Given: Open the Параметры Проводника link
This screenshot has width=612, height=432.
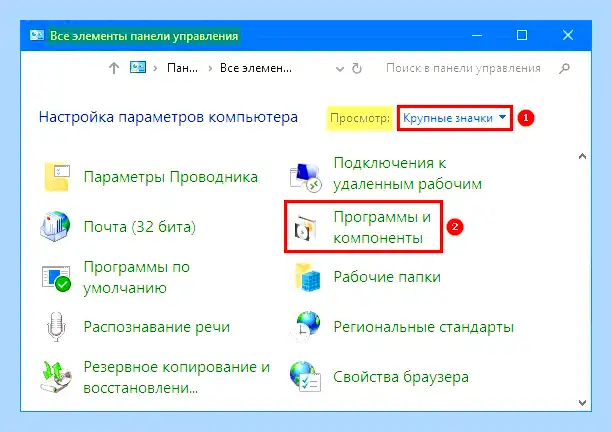Looking at the screenshot, I should pos(171,177).
